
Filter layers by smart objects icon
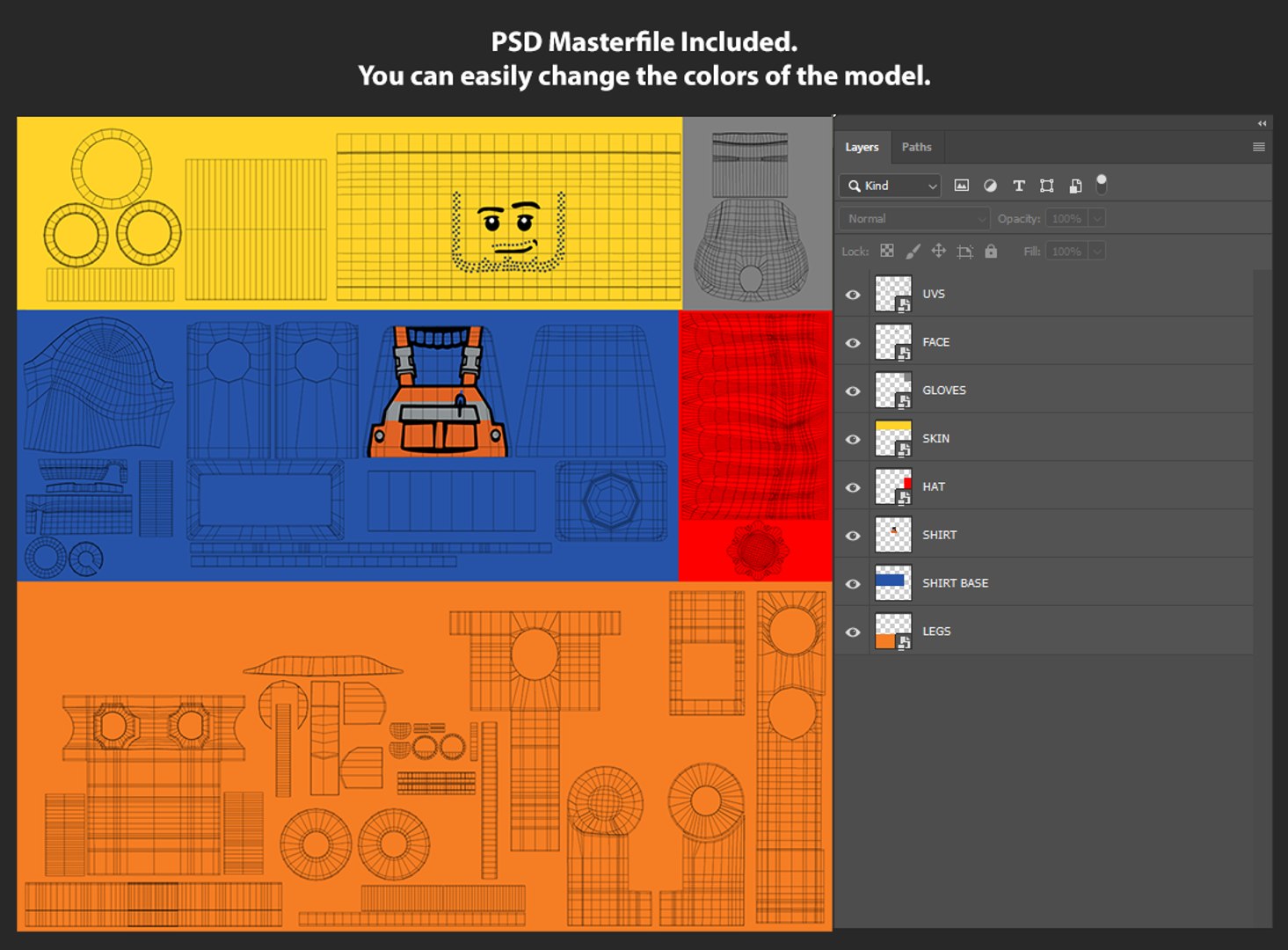[x=1075, y=186]
